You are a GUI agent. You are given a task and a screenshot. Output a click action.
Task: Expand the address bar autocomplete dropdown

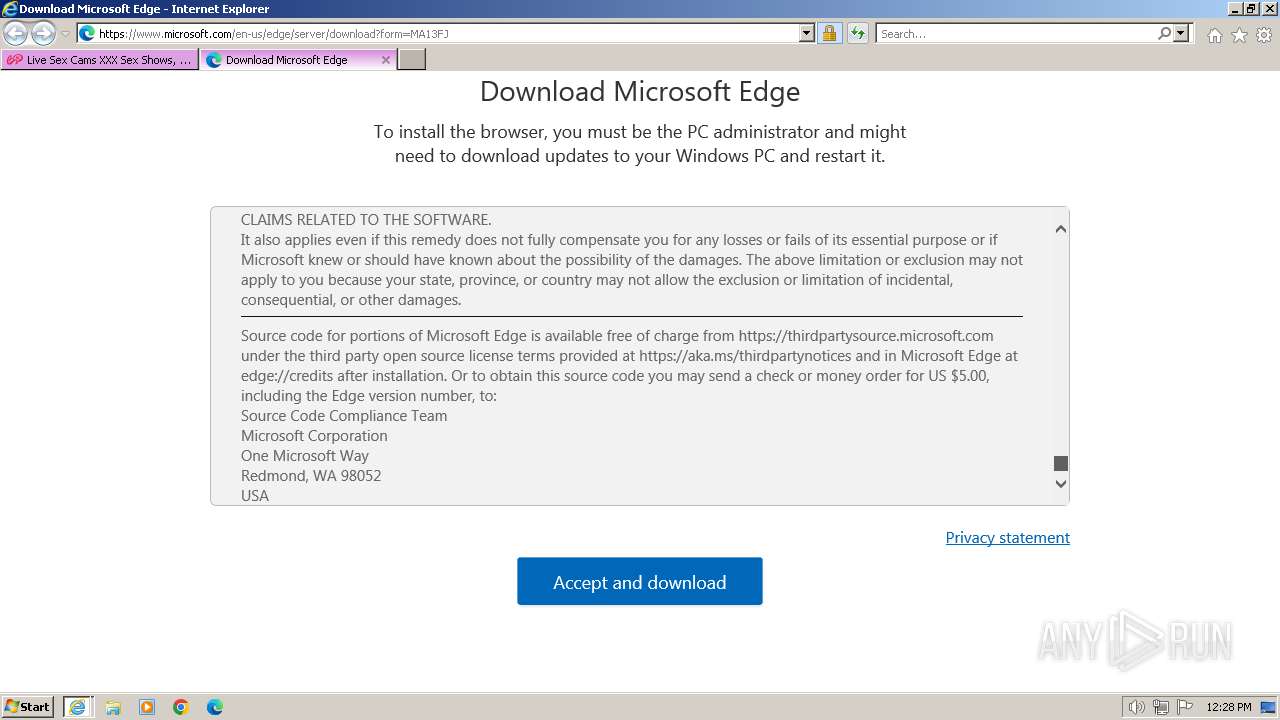pyautogui.click(x=807, y=33)
